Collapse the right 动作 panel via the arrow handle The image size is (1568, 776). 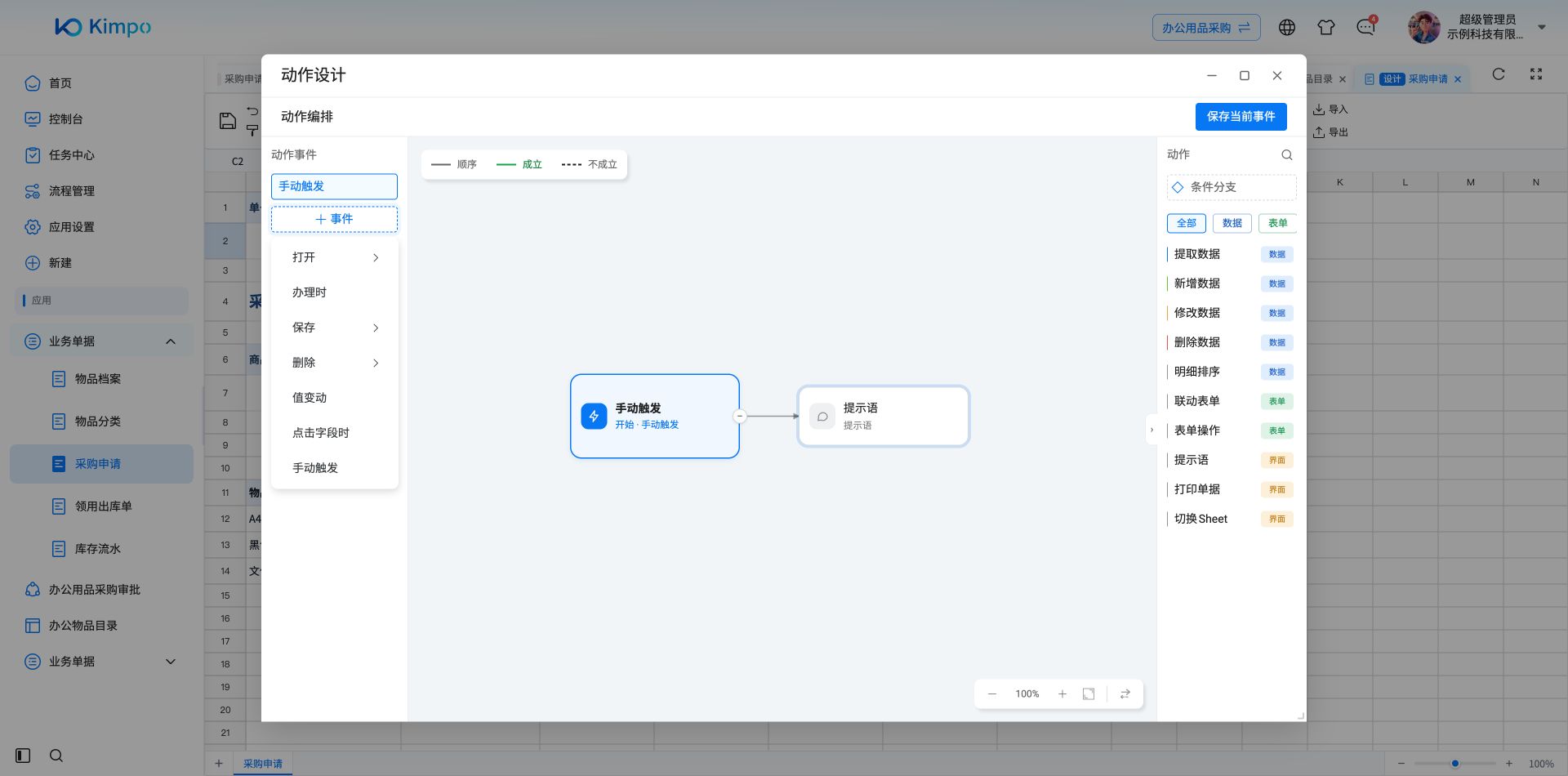coord(1151,430)
